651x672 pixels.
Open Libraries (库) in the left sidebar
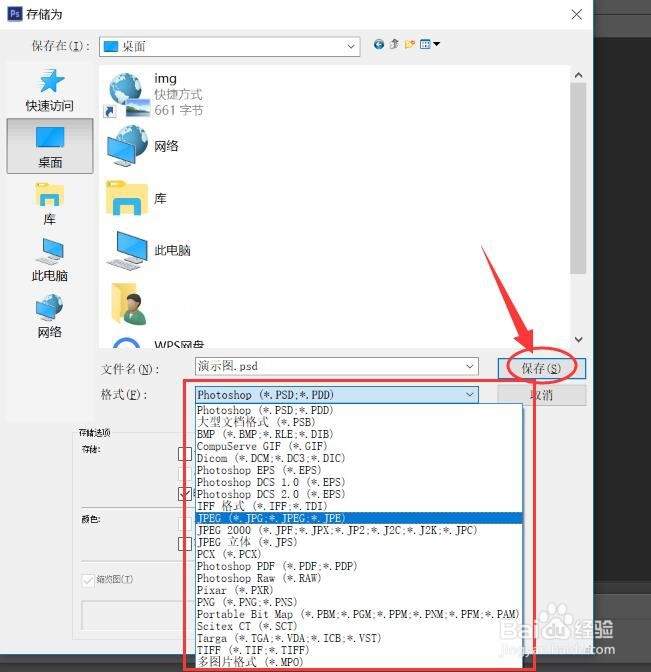point(50,204)
